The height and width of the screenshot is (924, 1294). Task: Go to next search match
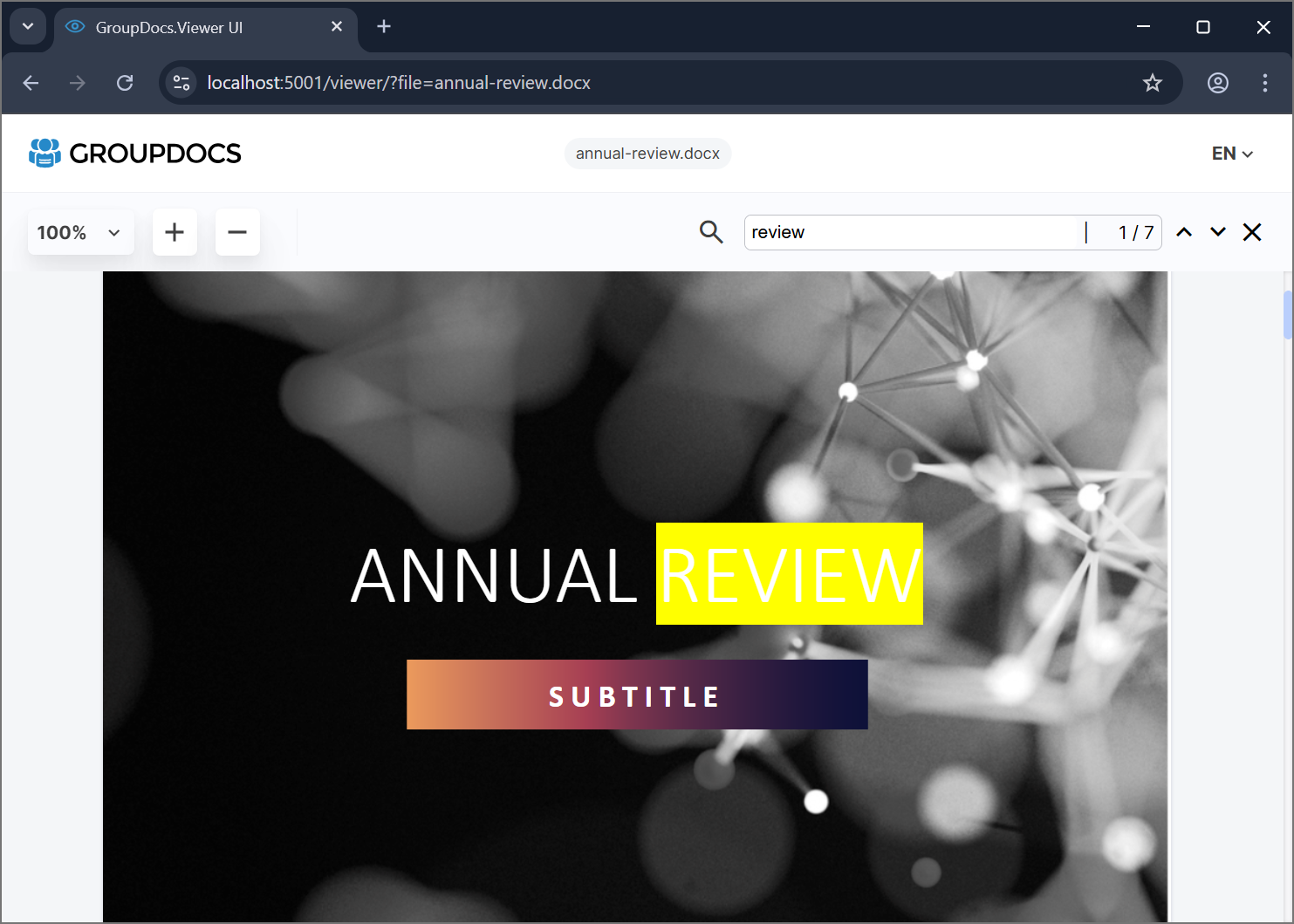click(1218, 232)
